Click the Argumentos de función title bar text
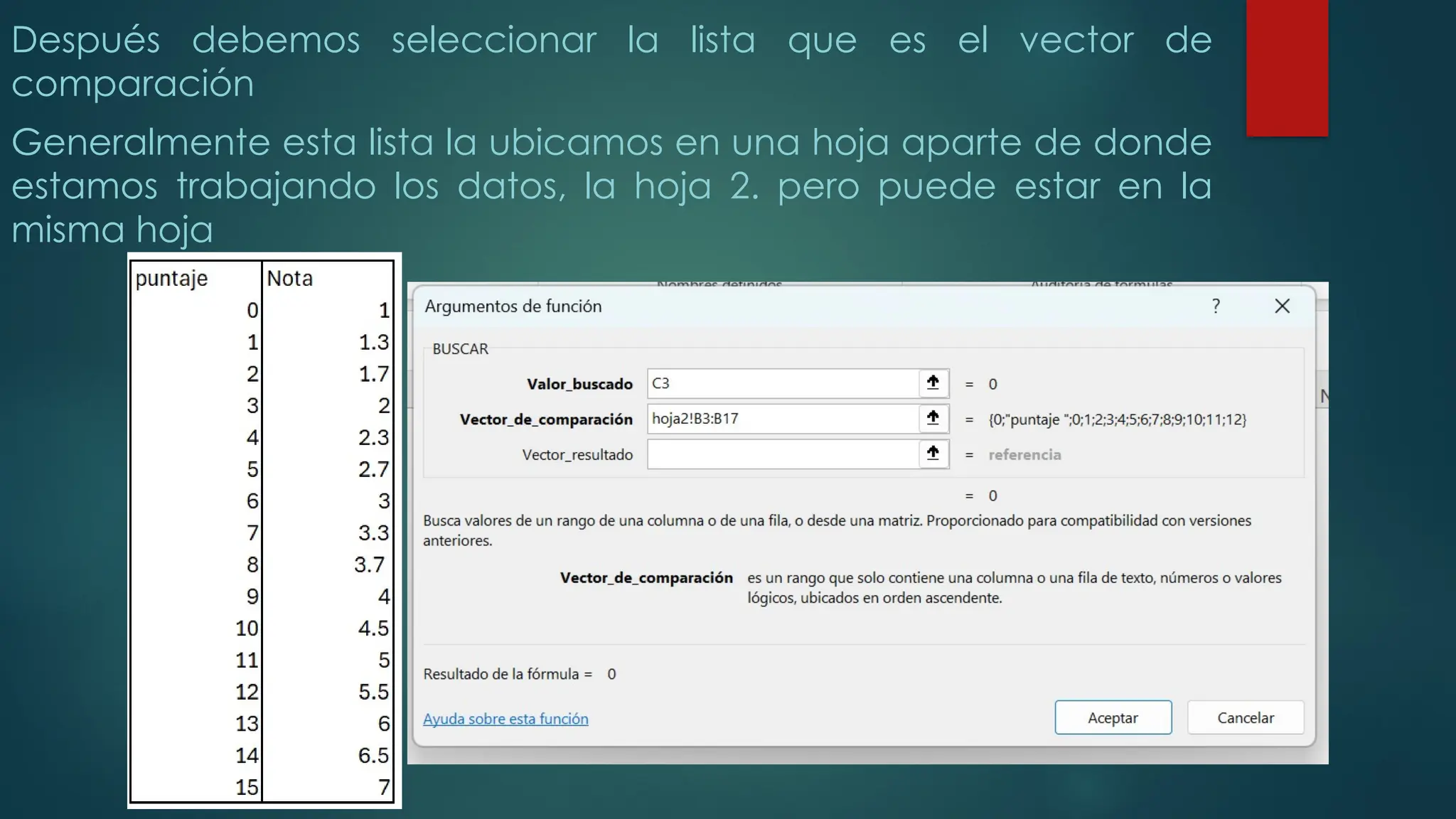This screenshot has height=819, width=1456. coord(513,306)
